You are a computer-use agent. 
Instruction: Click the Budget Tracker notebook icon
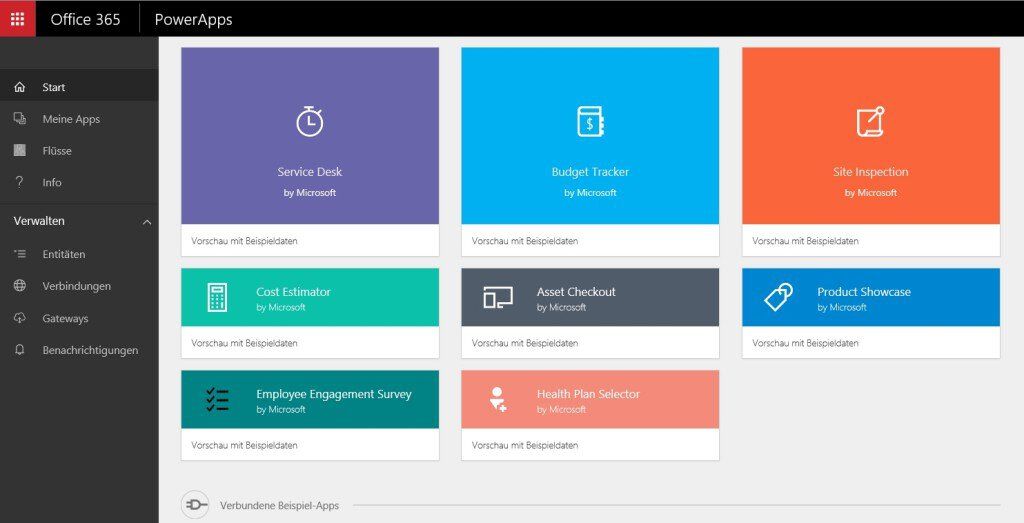pyautogui.click(x=590, y=121)
